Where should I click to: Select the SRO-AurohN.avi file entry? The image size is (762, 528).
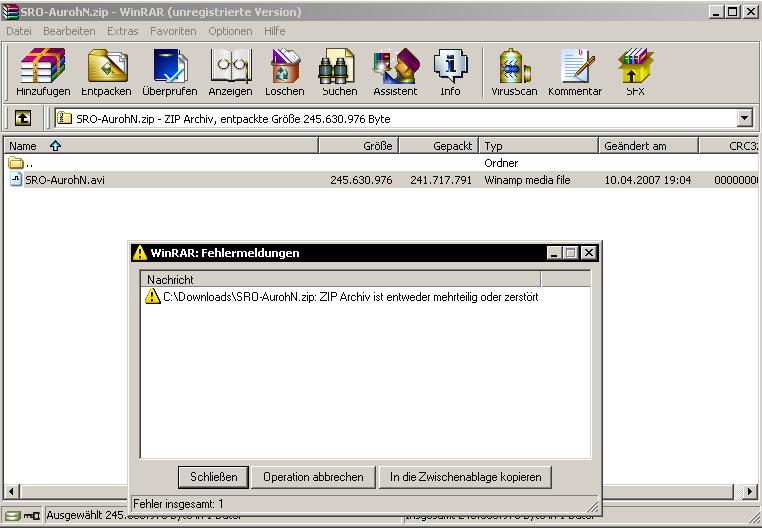tap(64, 180)
